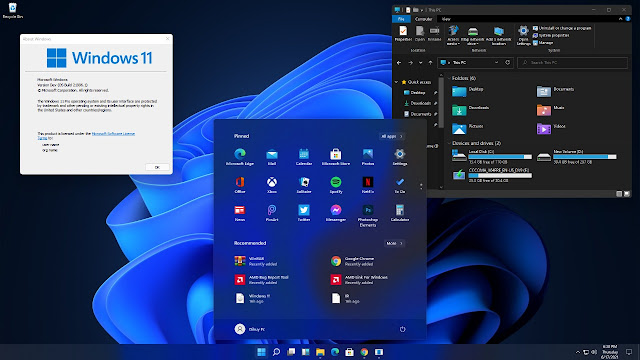Select the Videos folder in This PC
Screen dimensions: 640x360
pos(551,128)
